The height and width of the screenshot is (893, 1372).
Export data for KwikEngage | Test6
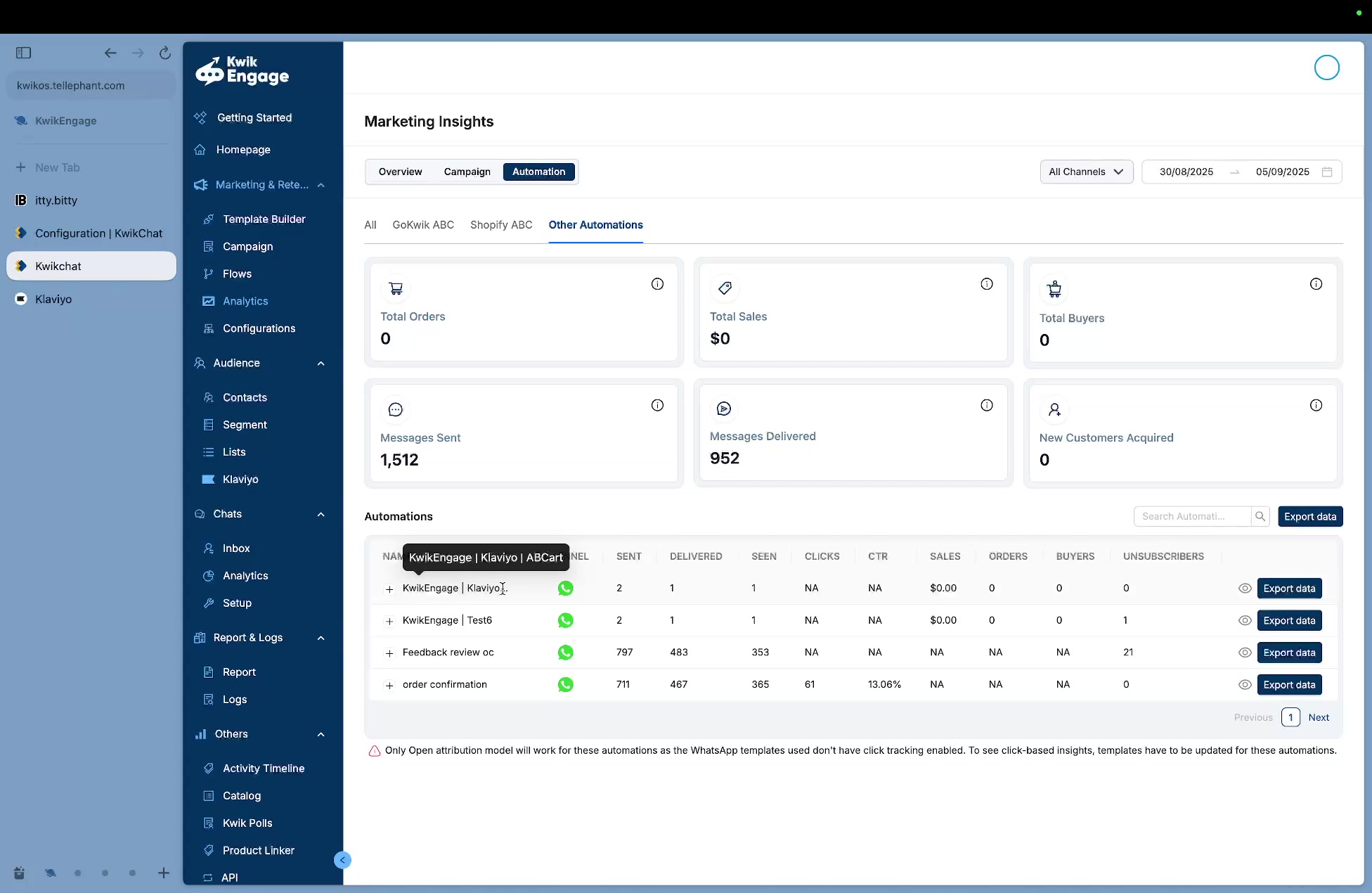pyautogui.click(x=1289, y=621)
